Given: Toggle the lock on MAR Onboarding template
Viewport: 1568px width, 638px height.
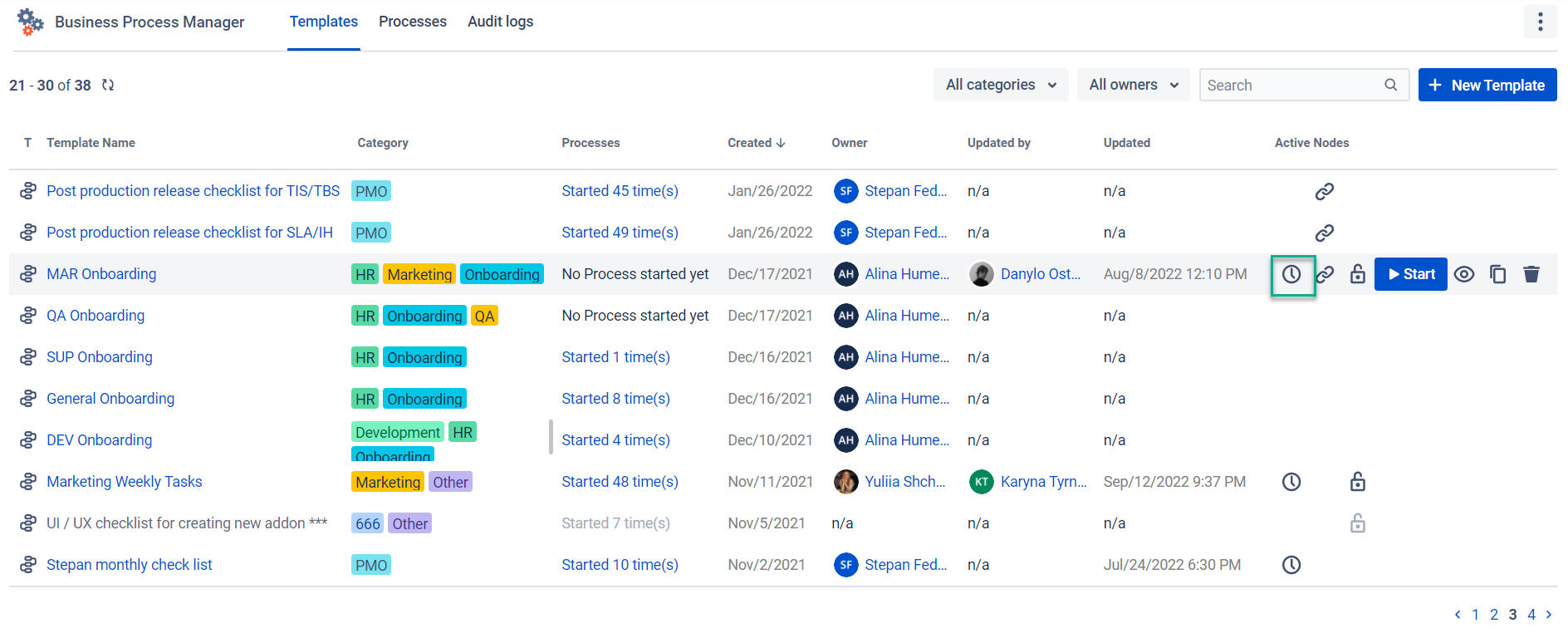Looking at the screenshot, I should (x=1357, y=275).
